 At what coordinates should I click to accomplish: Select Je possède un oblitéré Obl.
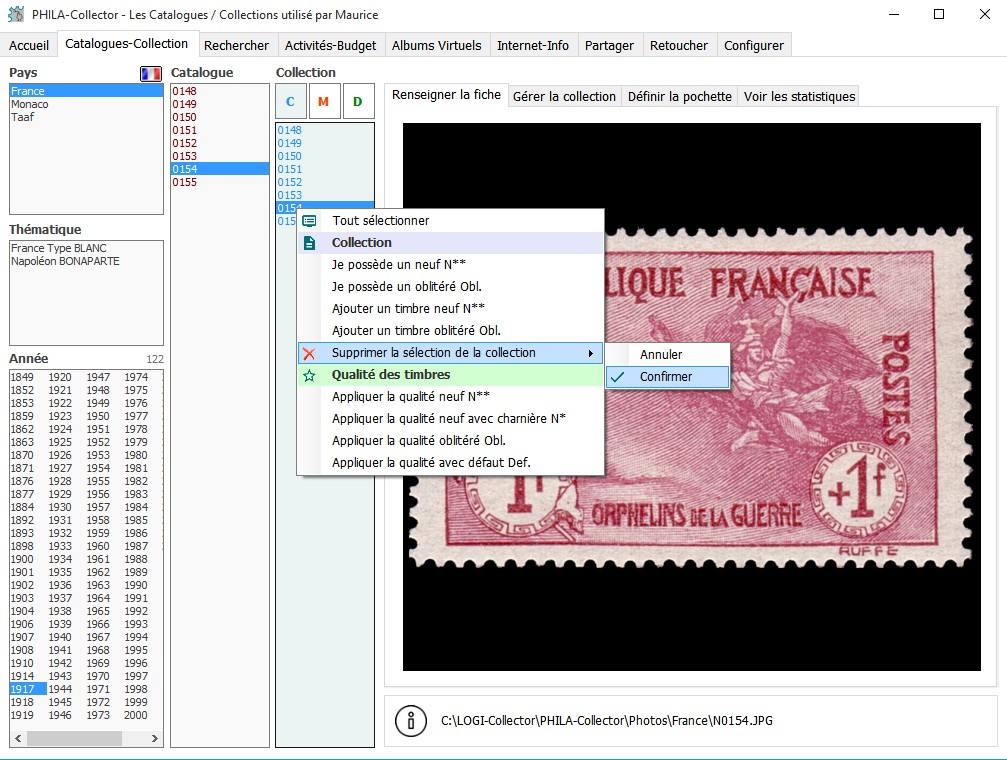(451, 287)
